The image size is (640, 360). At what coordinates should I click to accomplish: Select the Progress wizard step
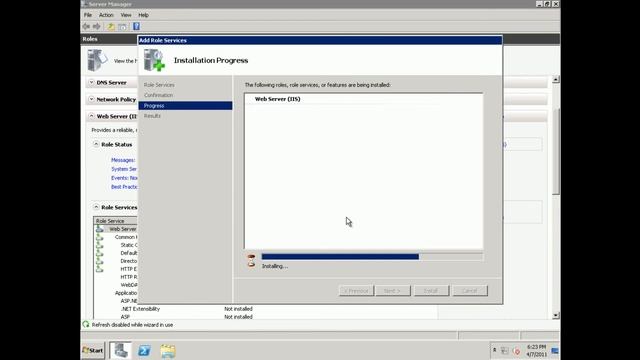pos(185,106)
